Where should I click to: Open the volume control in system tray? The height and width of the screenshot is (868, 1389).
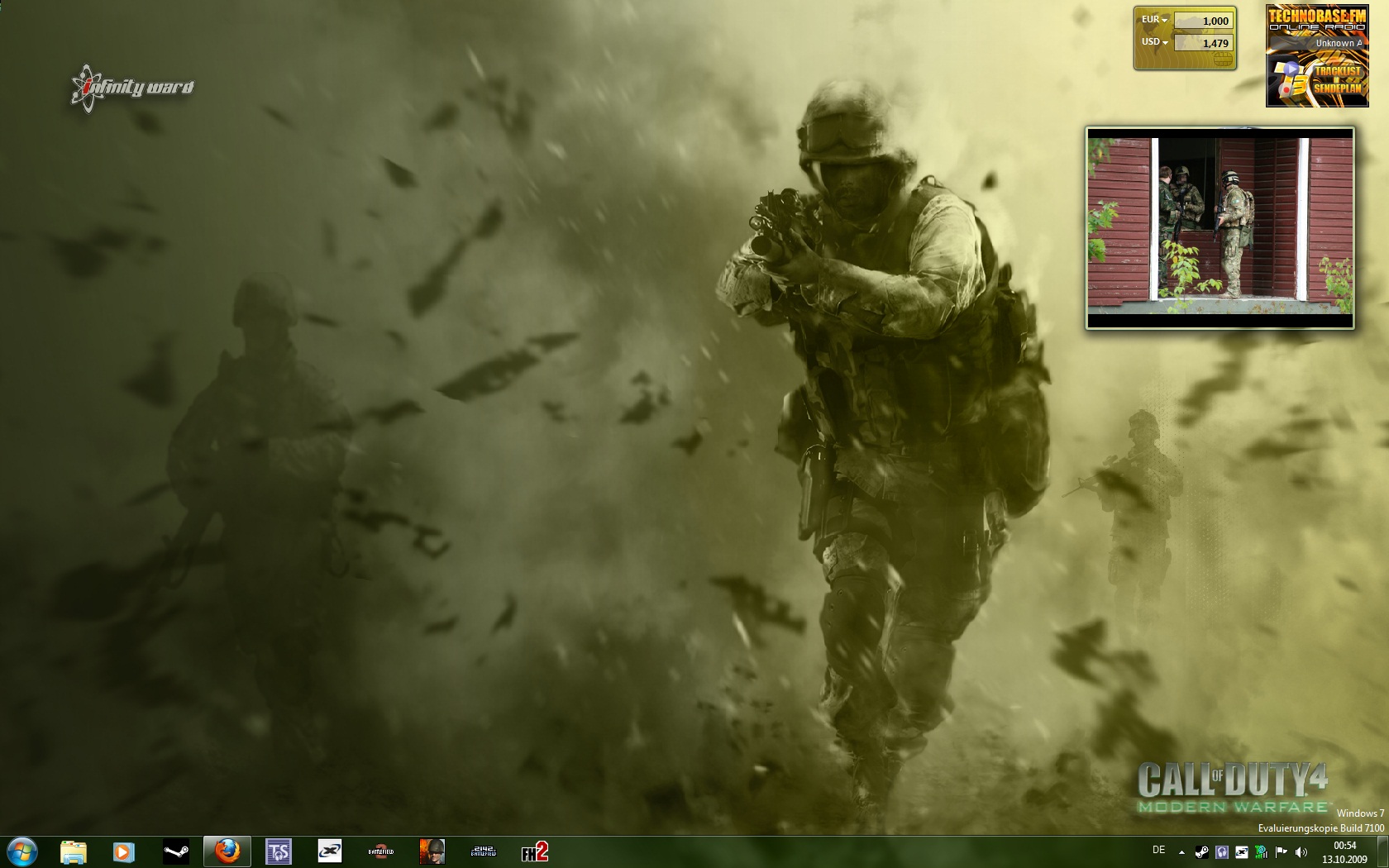click(x=1301, y=851)
